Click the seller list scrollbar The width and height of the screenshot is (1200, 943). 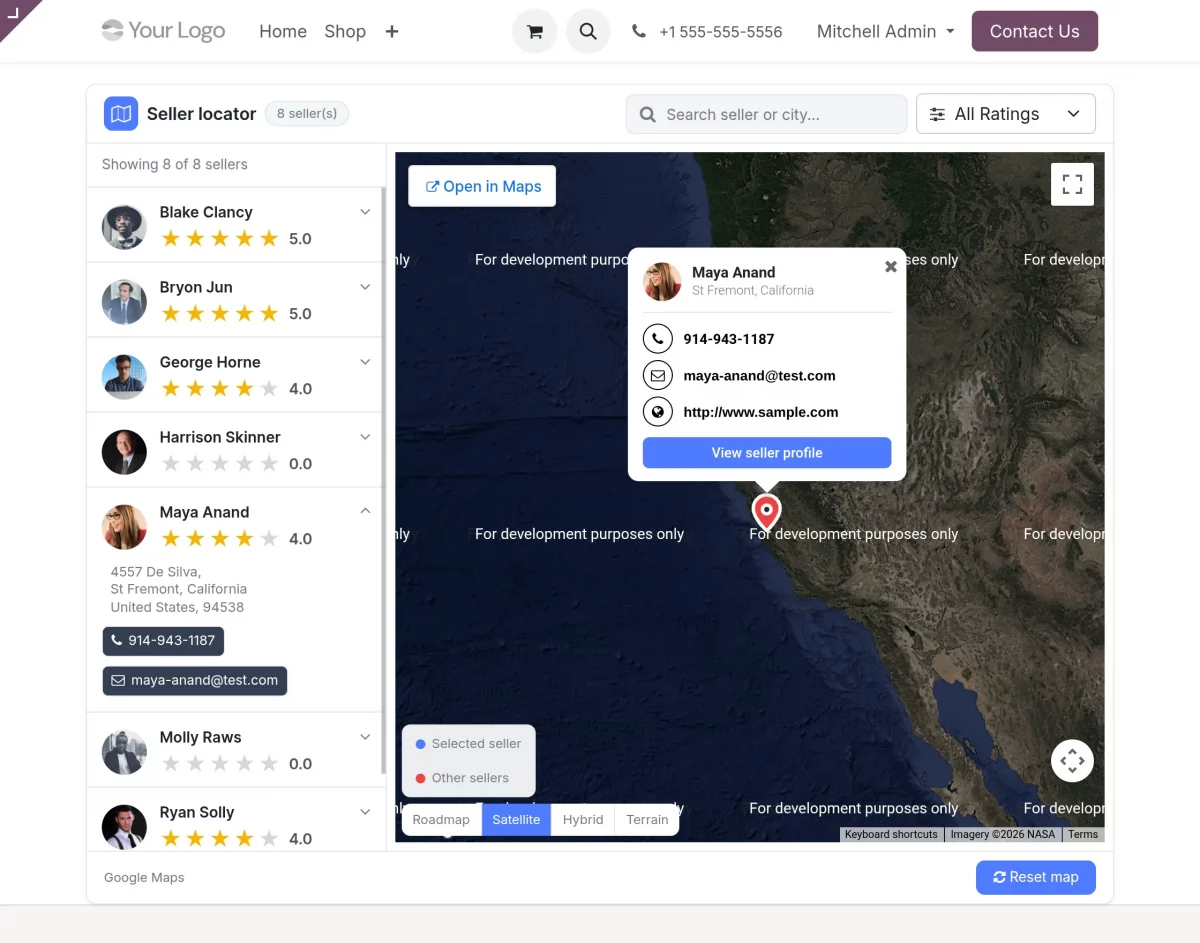(383, 480)
